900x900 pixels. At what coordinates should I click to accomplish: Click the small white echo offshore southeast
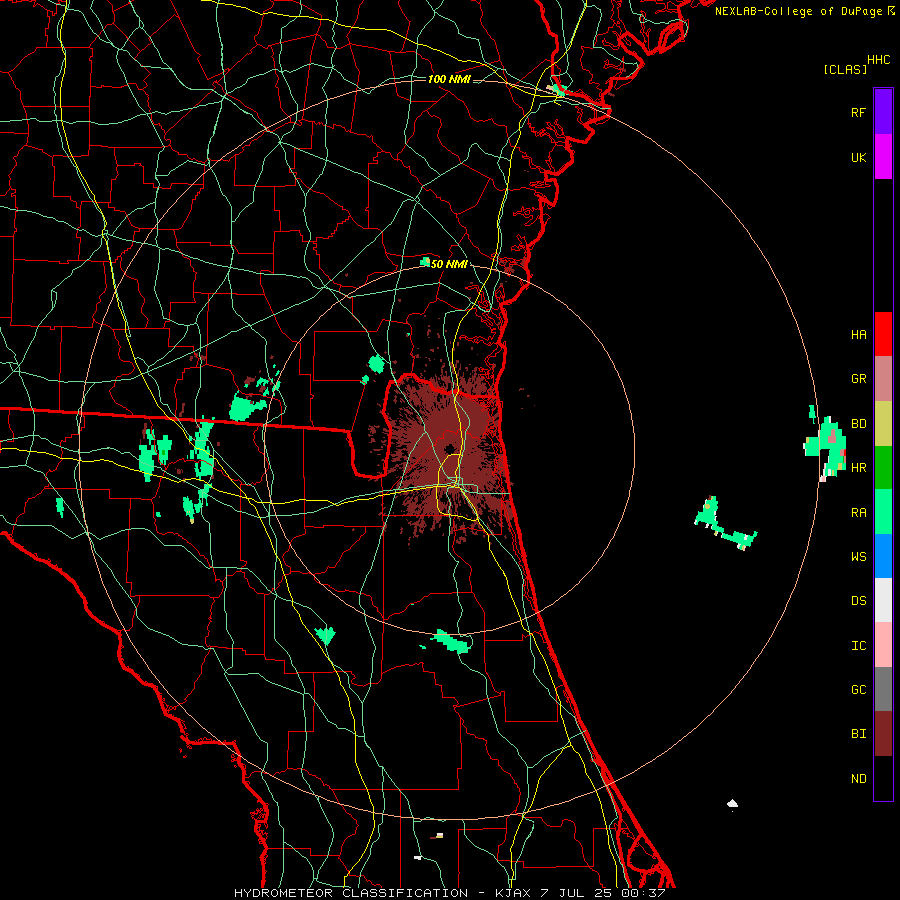732,803
